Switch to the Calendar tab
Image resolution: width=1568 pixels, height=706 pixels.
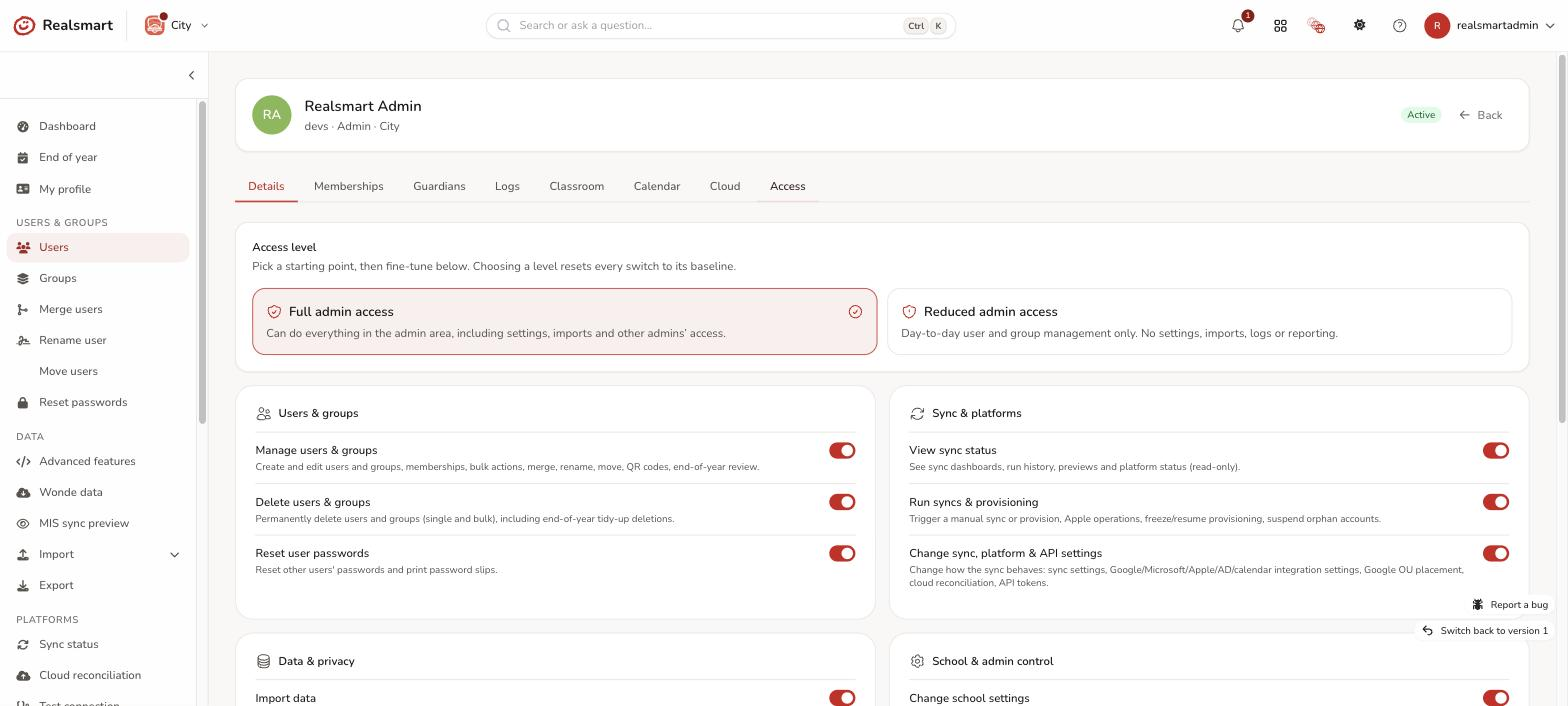point(656,186)
